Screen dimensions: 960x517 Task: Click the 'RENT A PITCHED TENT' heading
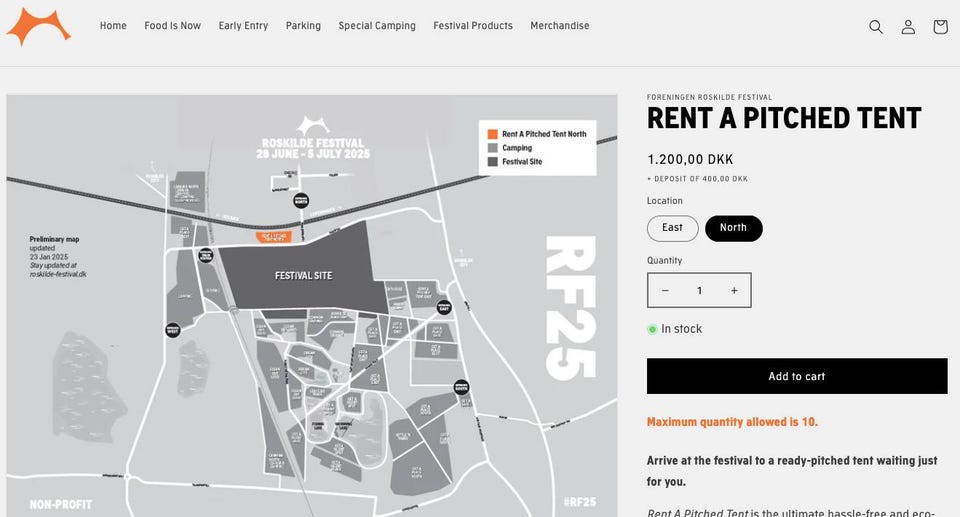[x=784, y=118]
